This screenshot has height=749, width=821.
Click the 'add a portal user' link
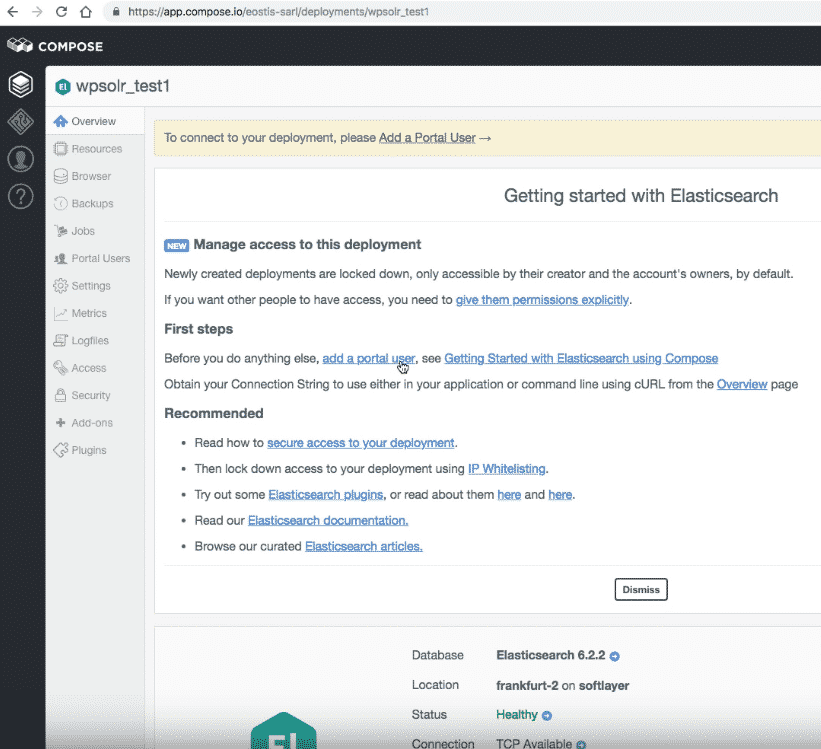click(x=369, y=358)
